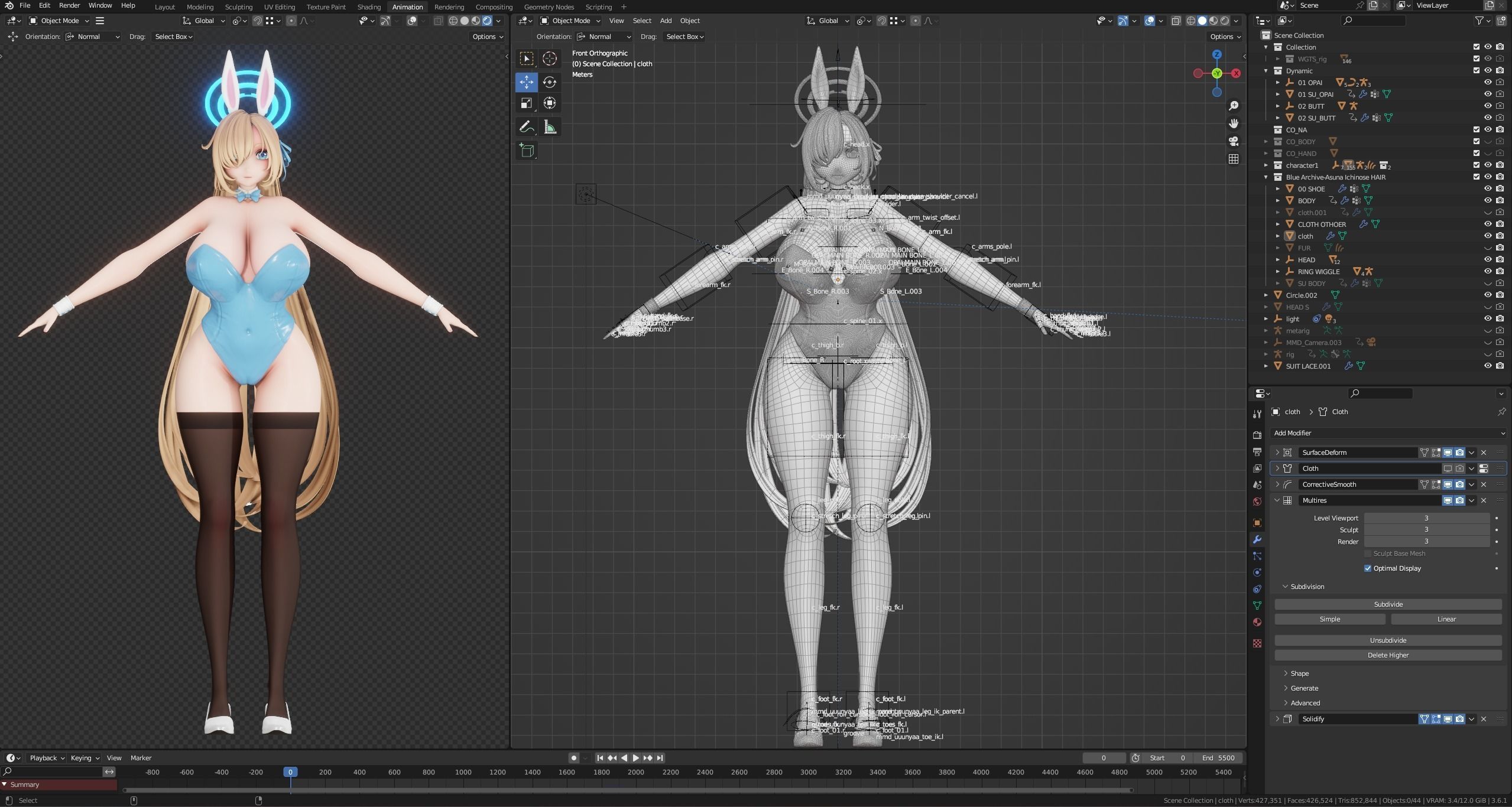Open the Object properties tab
The image size is (1512, 807).
tap(1257, 523)
